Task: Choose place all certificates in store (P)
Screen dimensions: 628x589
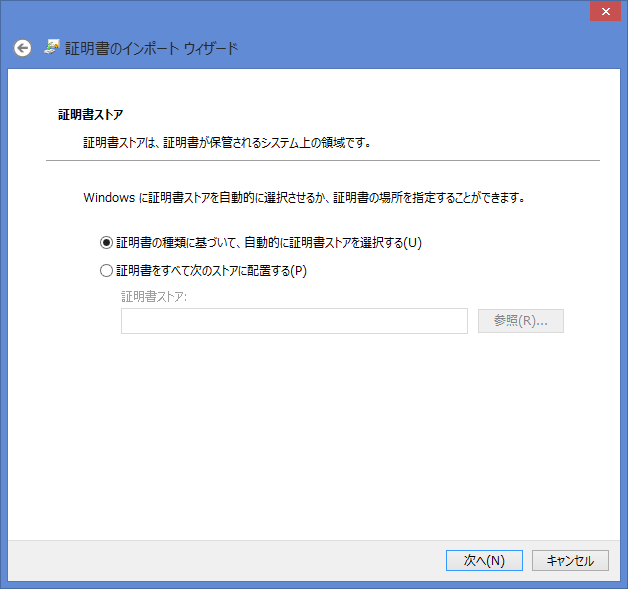Action: tap(203, 271)
